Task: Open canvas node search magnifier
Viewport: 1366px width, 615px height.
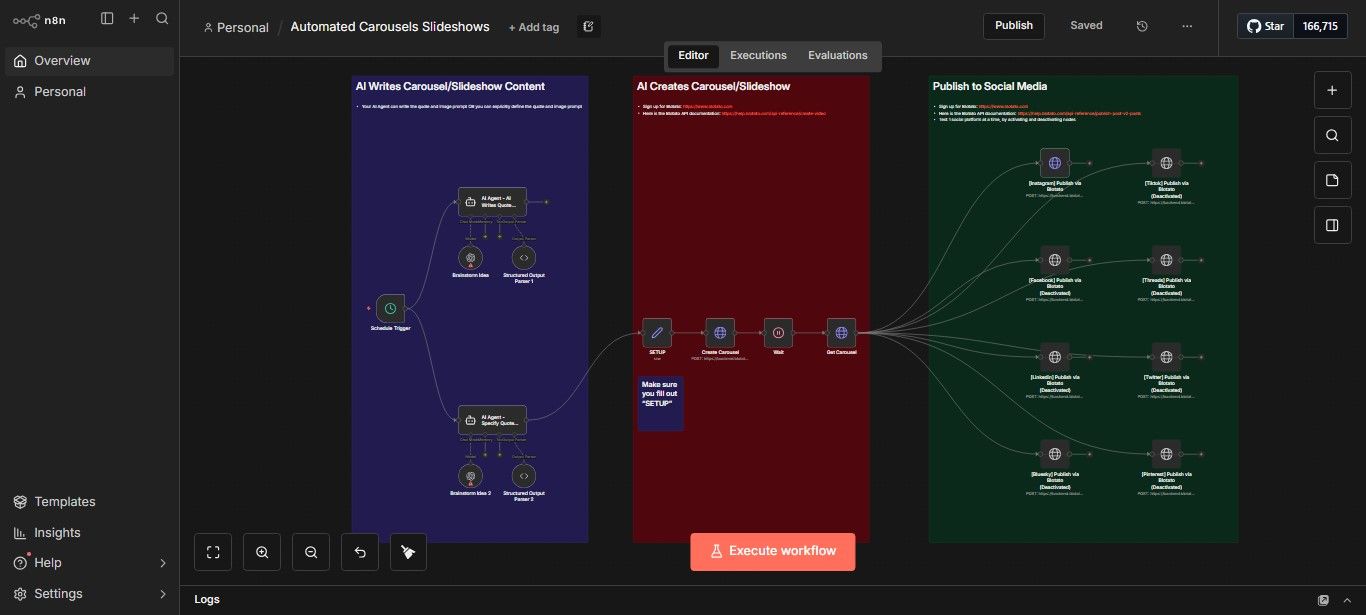Action: click(x=1332, y=135)
